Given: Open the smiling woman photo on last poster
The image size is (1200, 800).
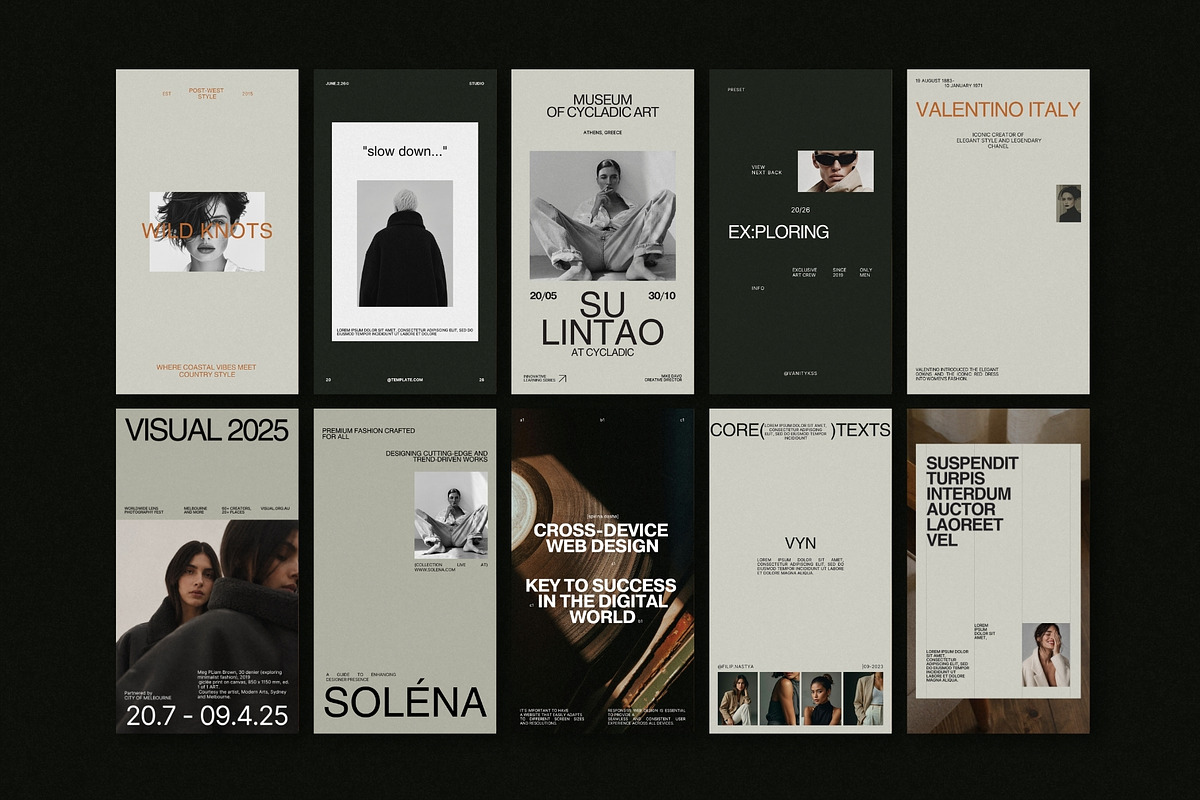Looking at the screenshot, I should [x=1046, y=655].
